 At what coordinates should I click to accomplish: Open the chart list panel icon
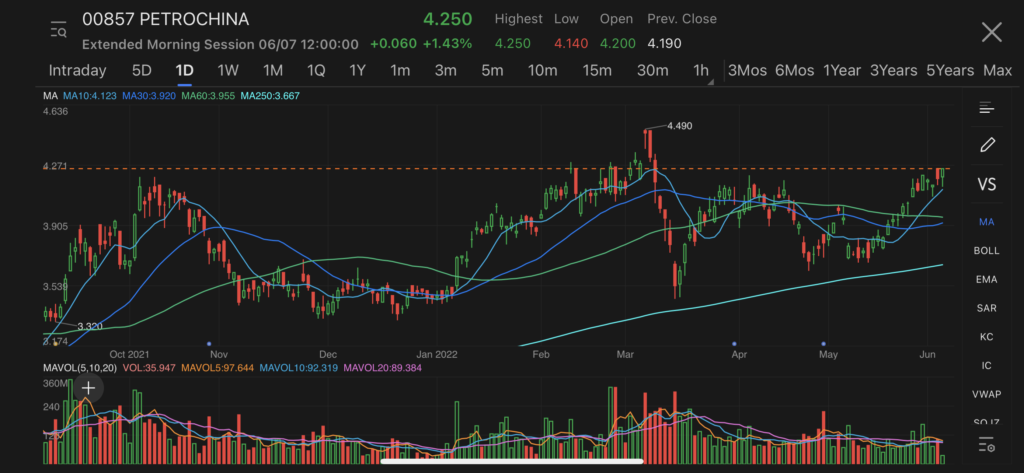coord(986,108)
